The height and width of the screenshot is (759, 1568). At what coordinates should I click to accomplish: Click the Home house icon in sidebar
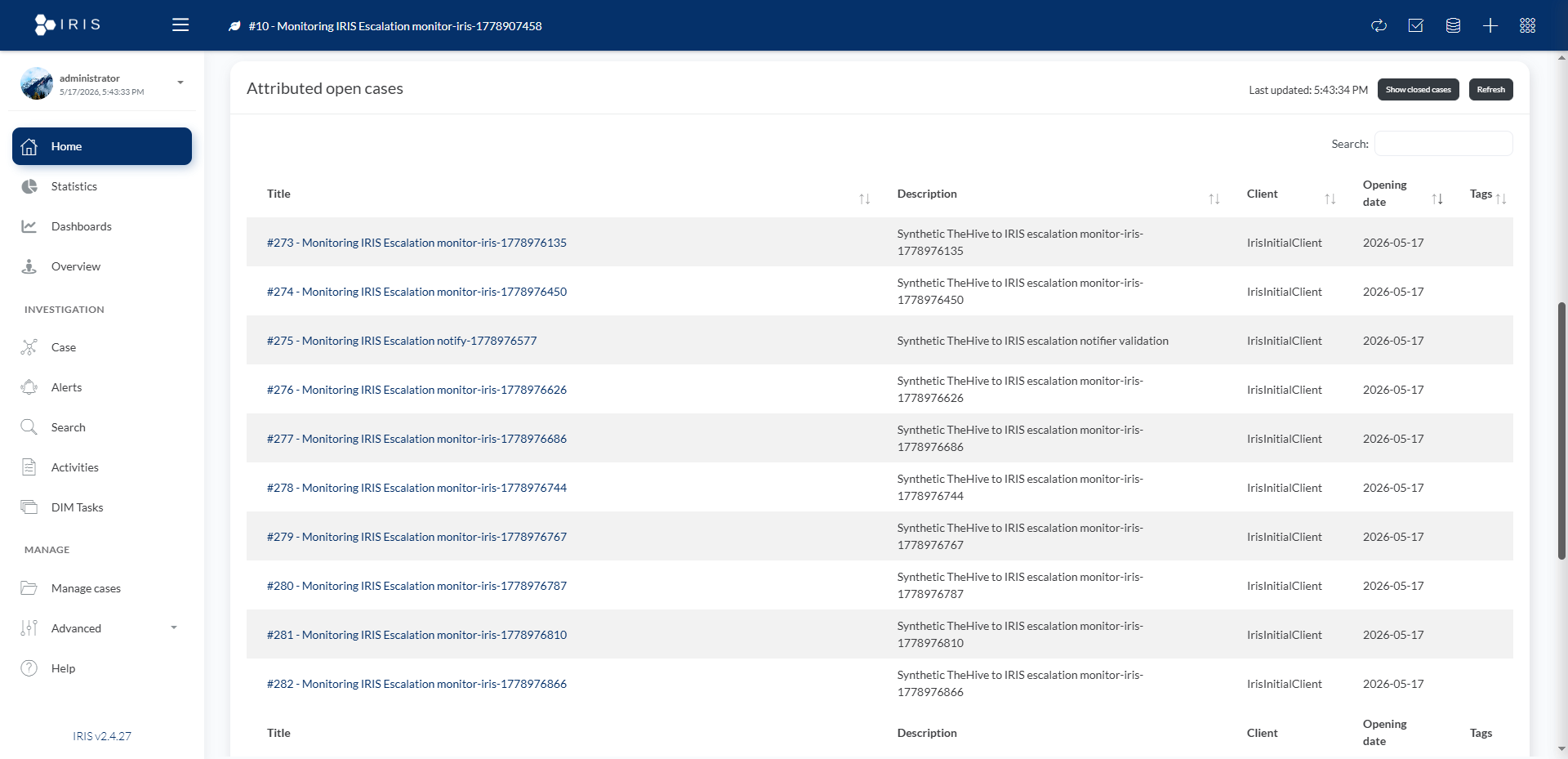[29, 146]
